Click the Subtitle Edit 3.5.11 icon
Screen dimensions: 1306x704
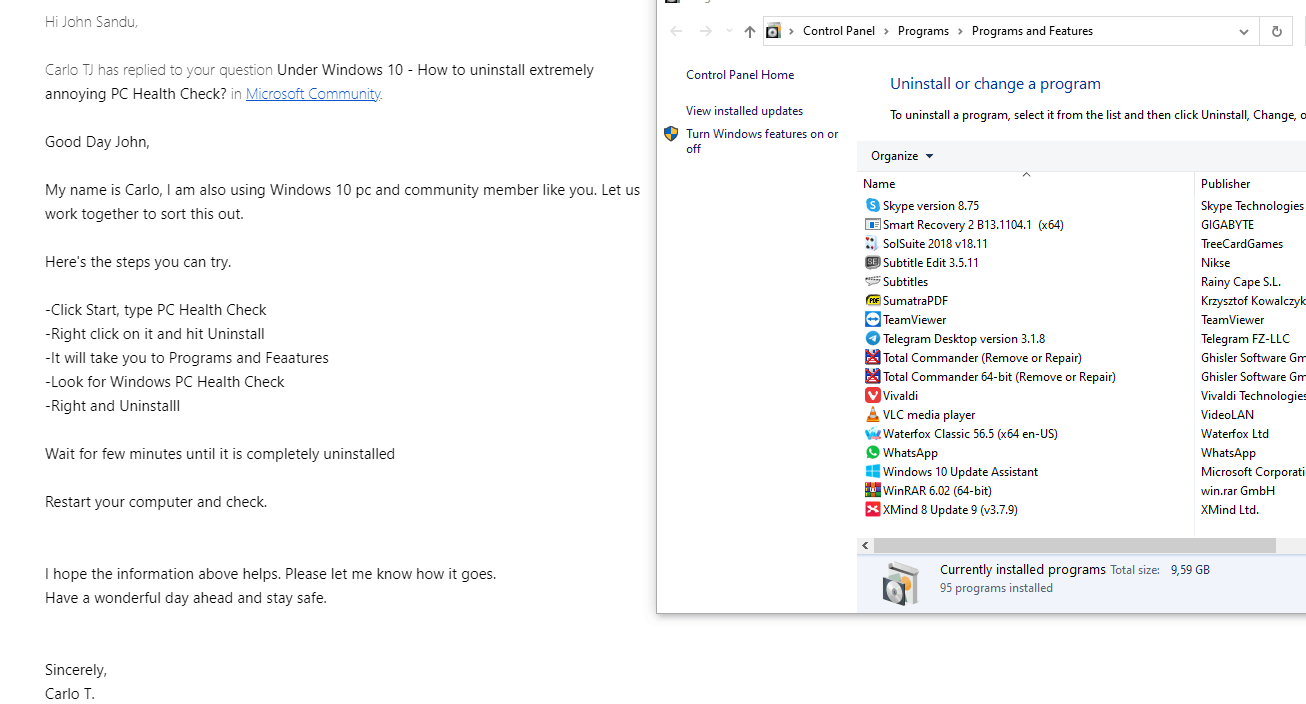click(x=872, y=262)
